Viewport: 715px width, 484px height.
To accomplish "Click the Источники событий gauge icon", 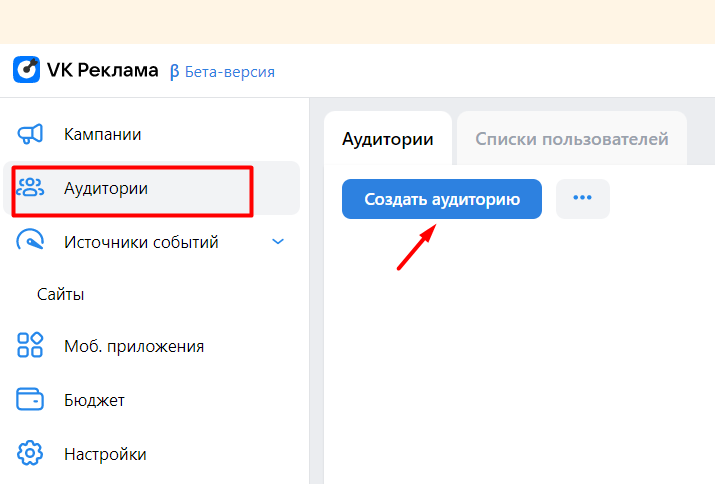I will click(x=31, y=241).
